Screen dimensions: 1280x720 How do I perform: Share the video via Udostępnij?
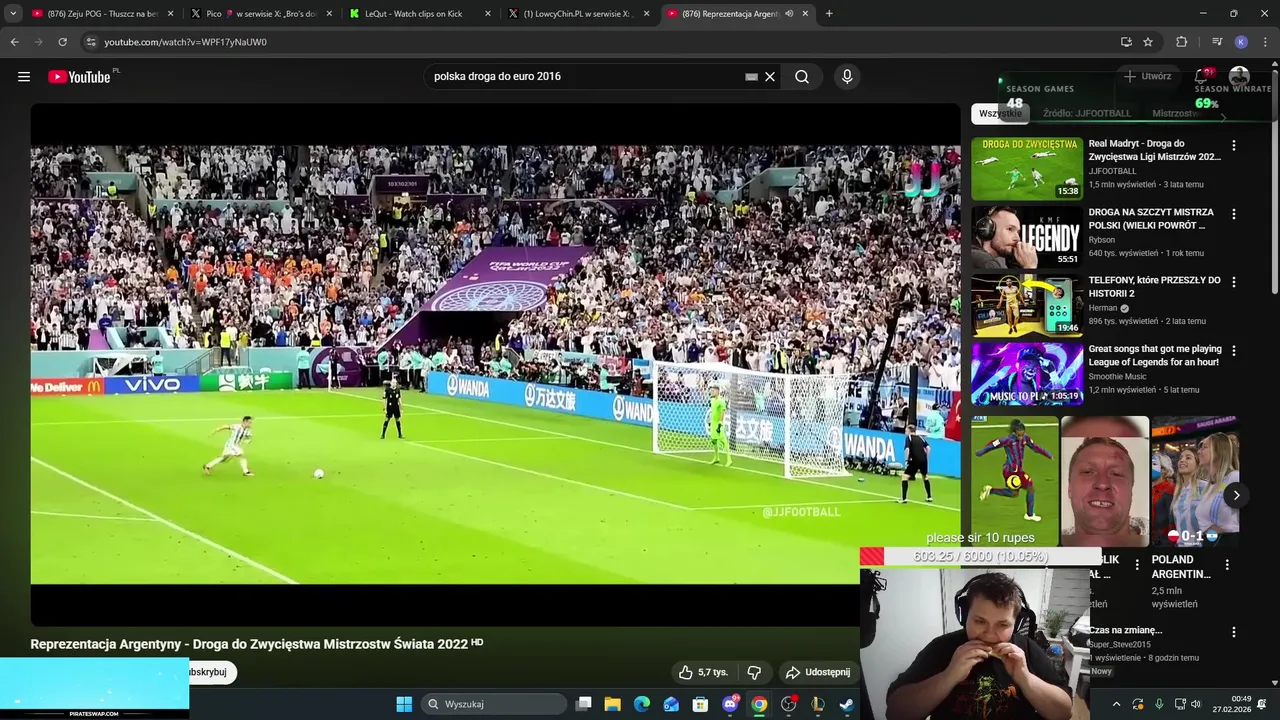click(x=818, y=673)
